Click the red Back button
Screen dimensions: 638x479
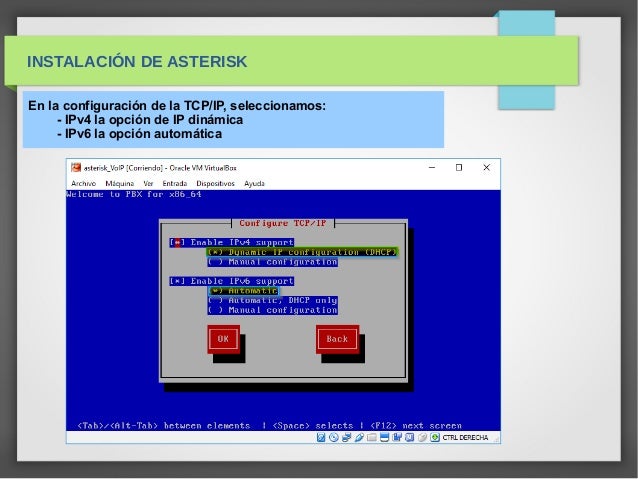click(x=337, y=339)
